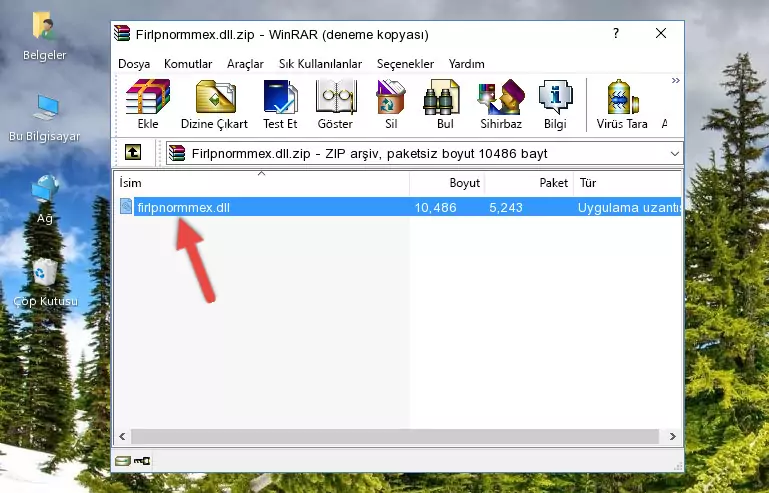The image size is (769, 493).
Task: Open the Sık Kullanılanlar menu
Action: click(x=320, y=64)
